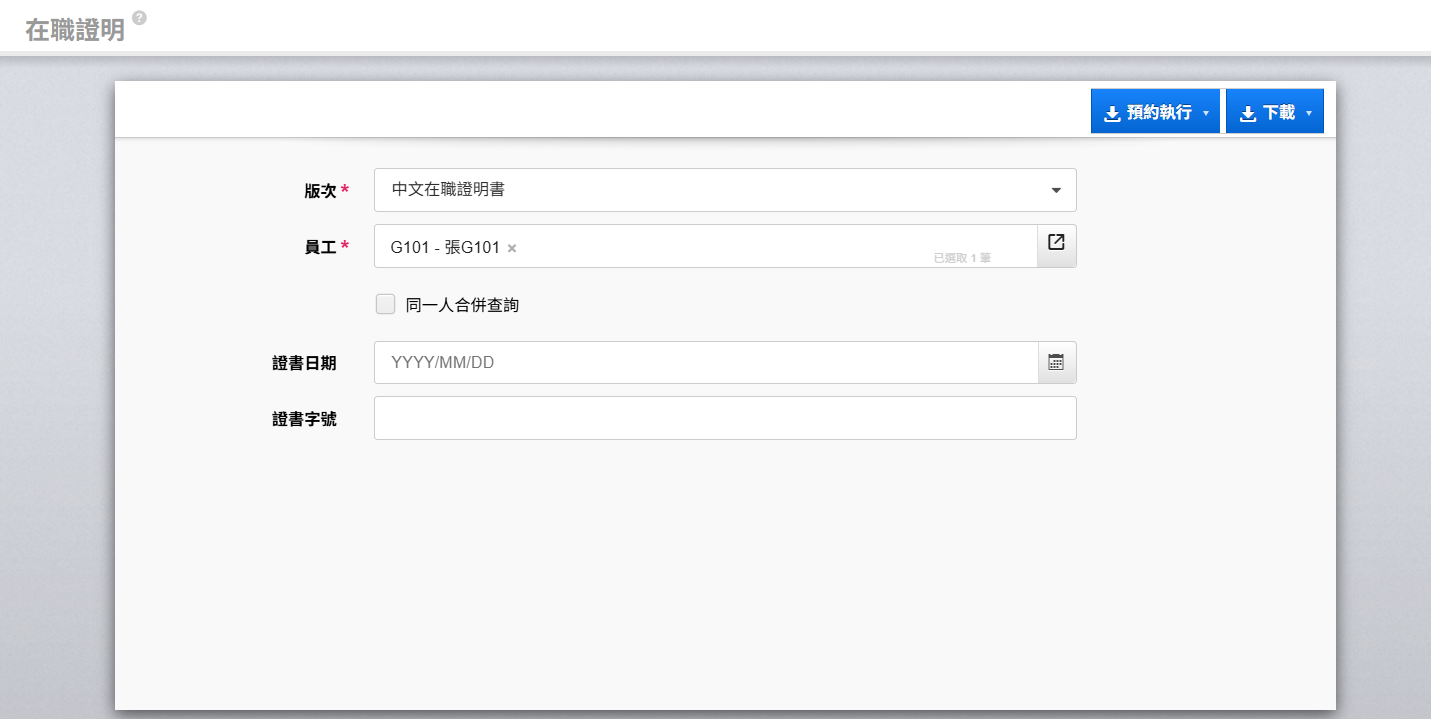Open the 版次 dropdown arrow

pyautogui.click(x=1056, y=190)
